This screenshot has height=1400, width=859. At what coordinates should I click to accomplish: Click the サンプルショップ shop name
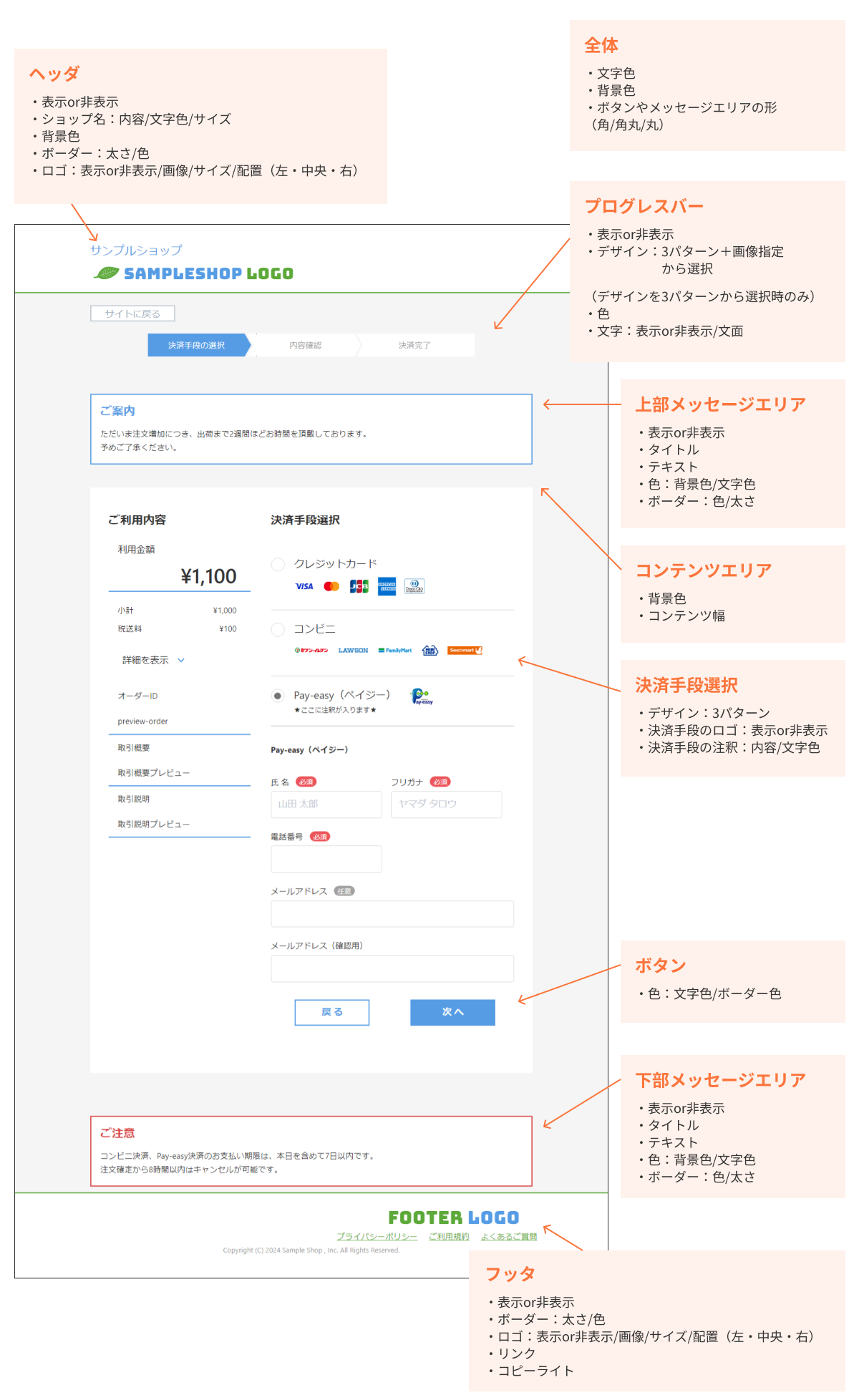136,250
